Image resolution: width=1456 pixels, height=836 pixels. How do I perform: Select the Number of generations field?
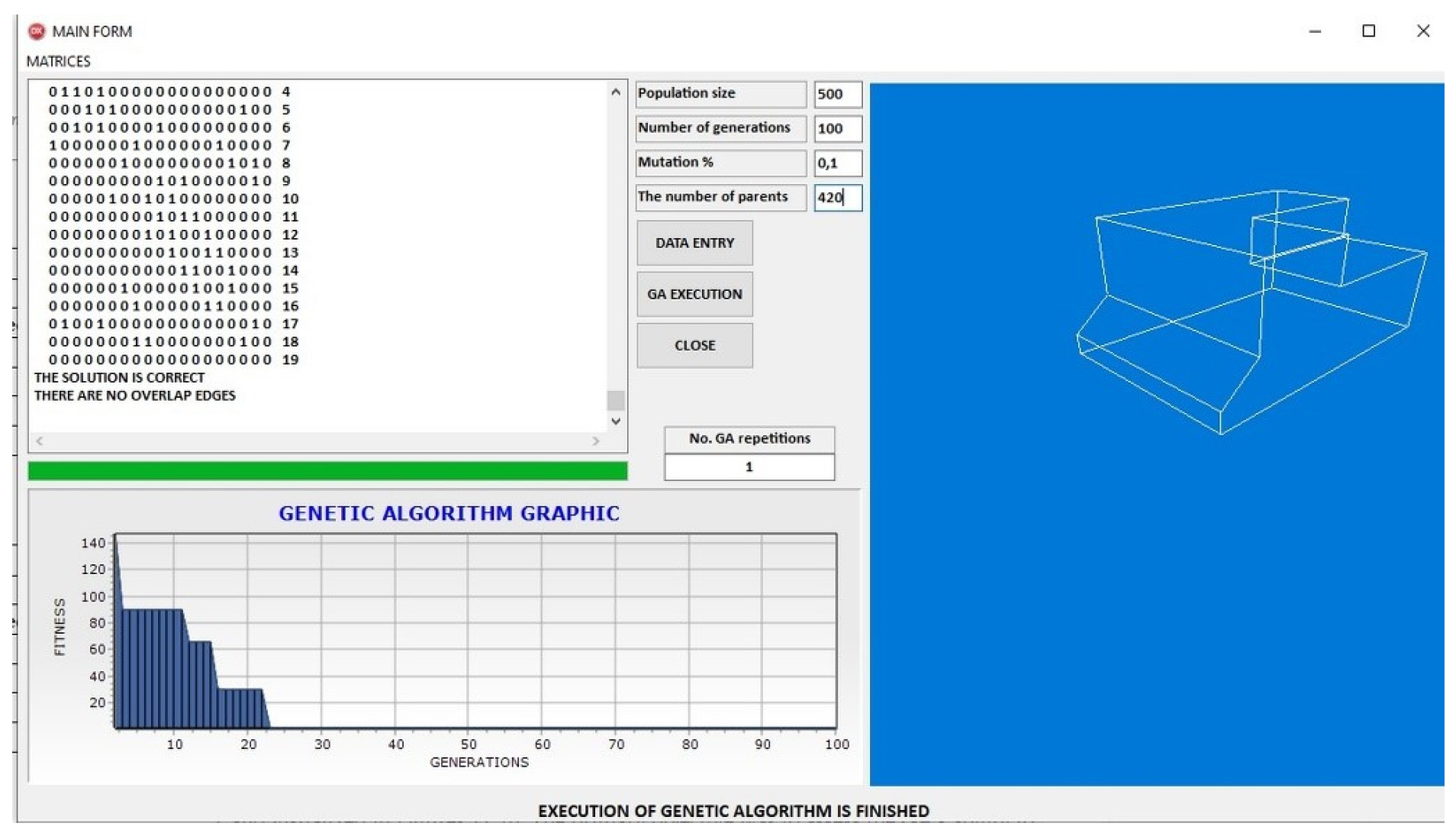coord(836,128)
